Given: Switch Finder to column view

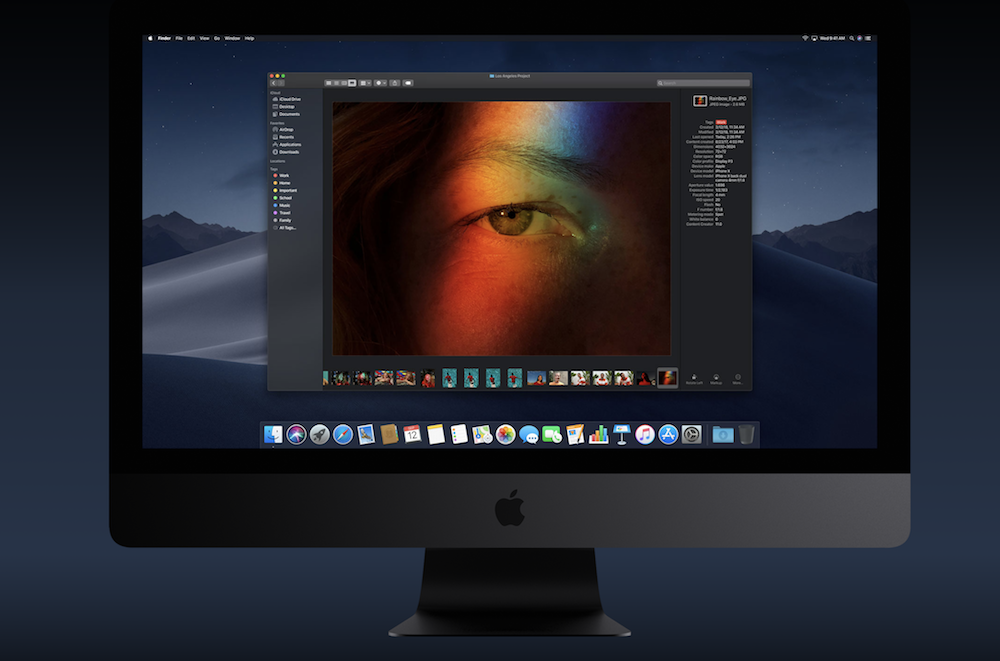Looking at the screenshot, I should coord(344,83).
